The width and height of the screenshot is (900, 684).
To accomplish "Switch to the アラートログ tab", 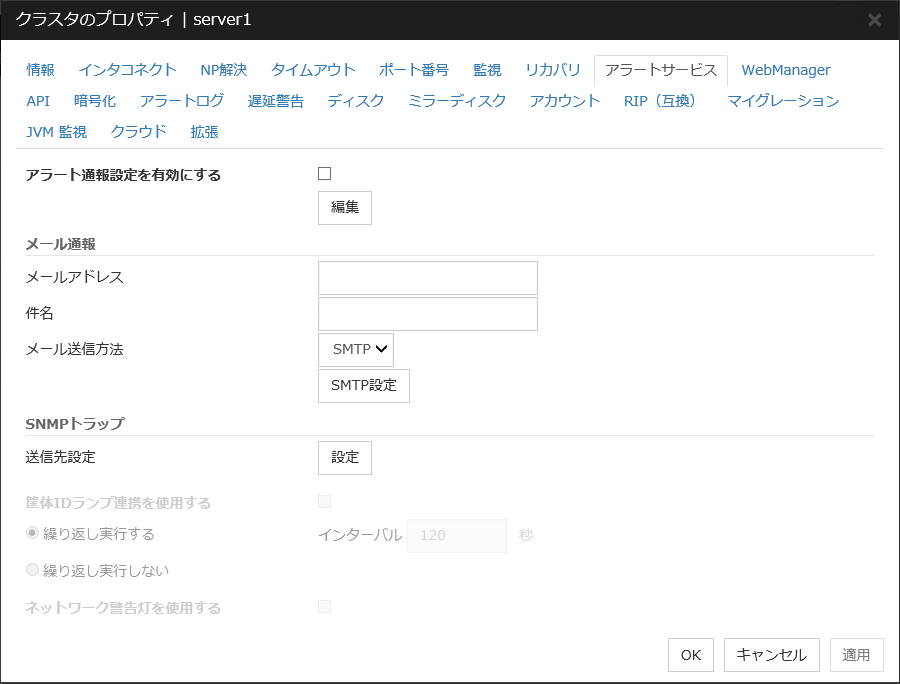I will pyautogui.click(x=182, y=101).
